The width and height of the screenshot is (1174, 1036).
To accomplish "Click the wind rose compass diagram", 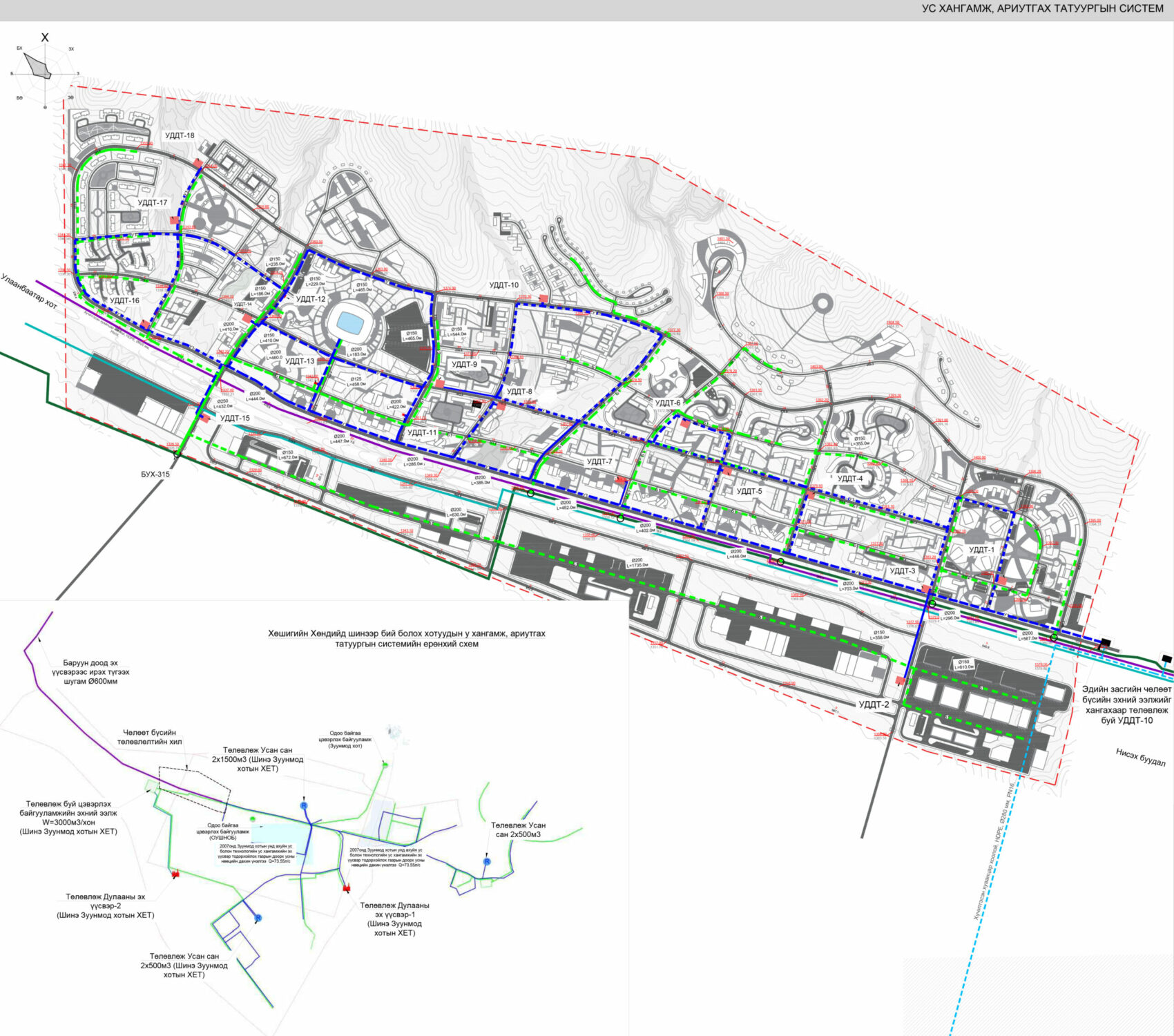I will tap(44, 73).
